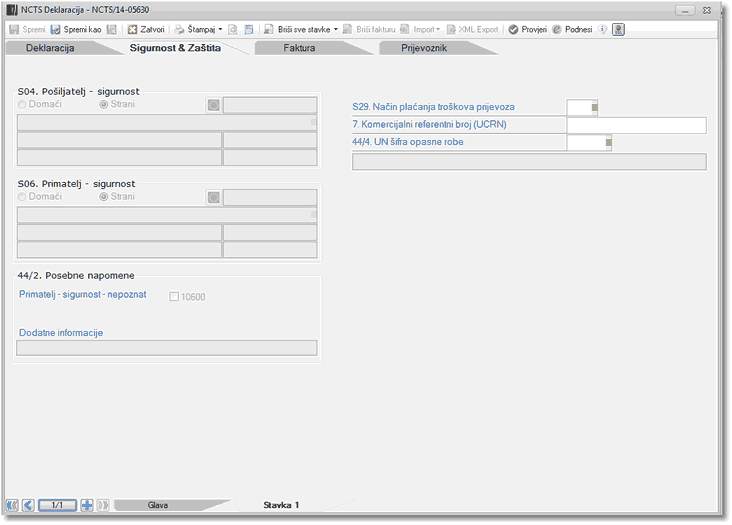Click 7. Komercijalni referentni broj label

pyautogui.click(x=429, y=125)
